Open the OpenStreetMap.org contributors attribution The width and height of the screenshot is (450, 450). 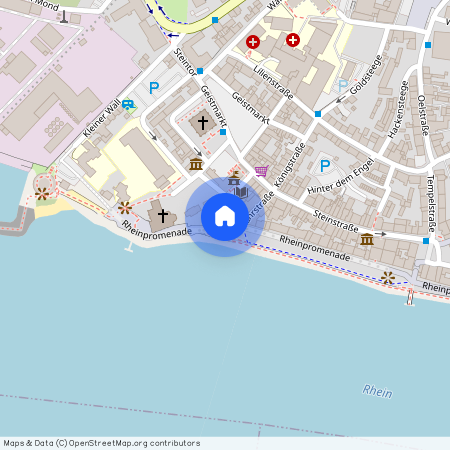pyautogui.click(x=134, y=443)
